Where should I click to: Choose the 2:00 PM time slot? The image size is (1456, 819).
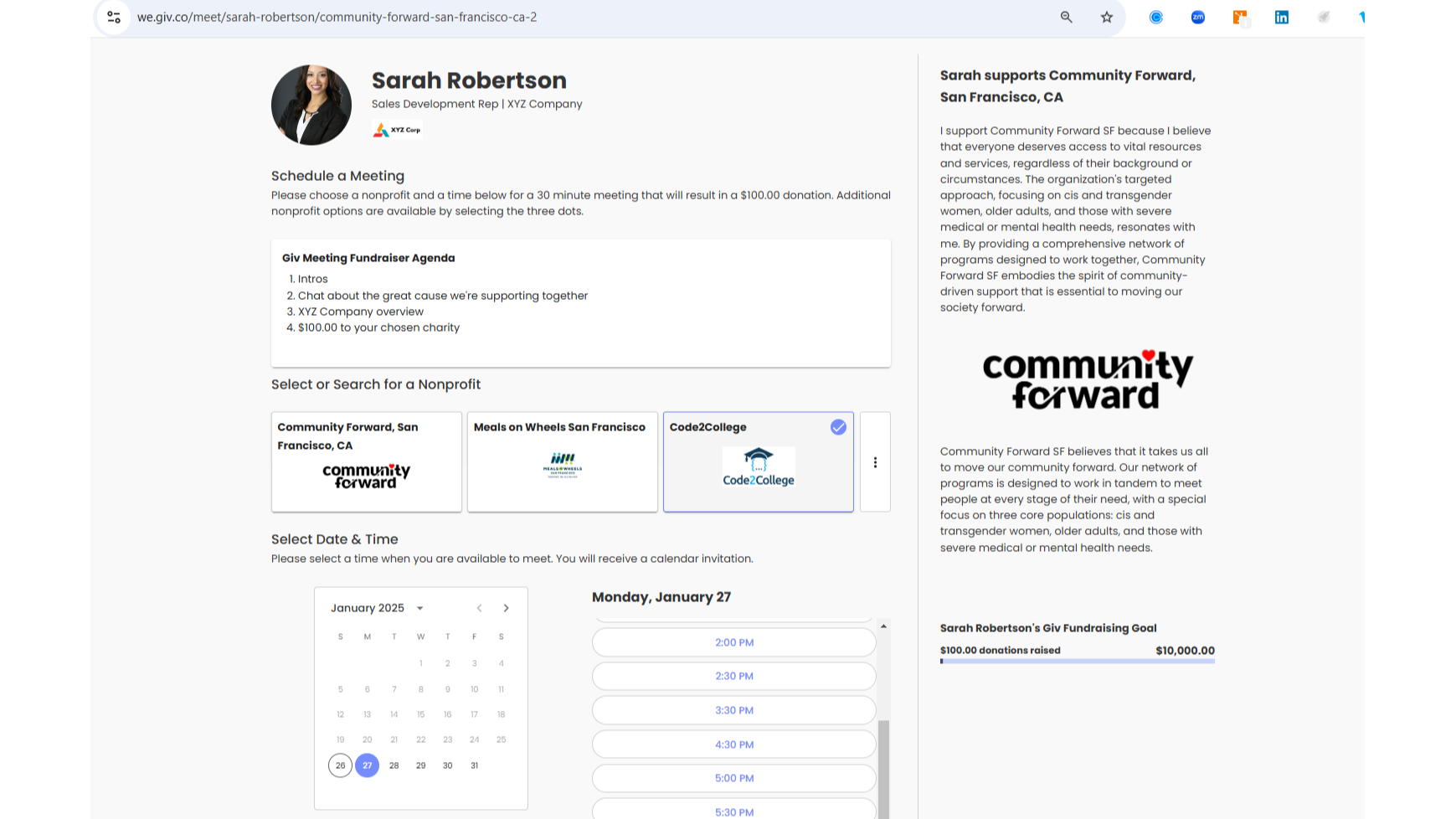(733, 642)
